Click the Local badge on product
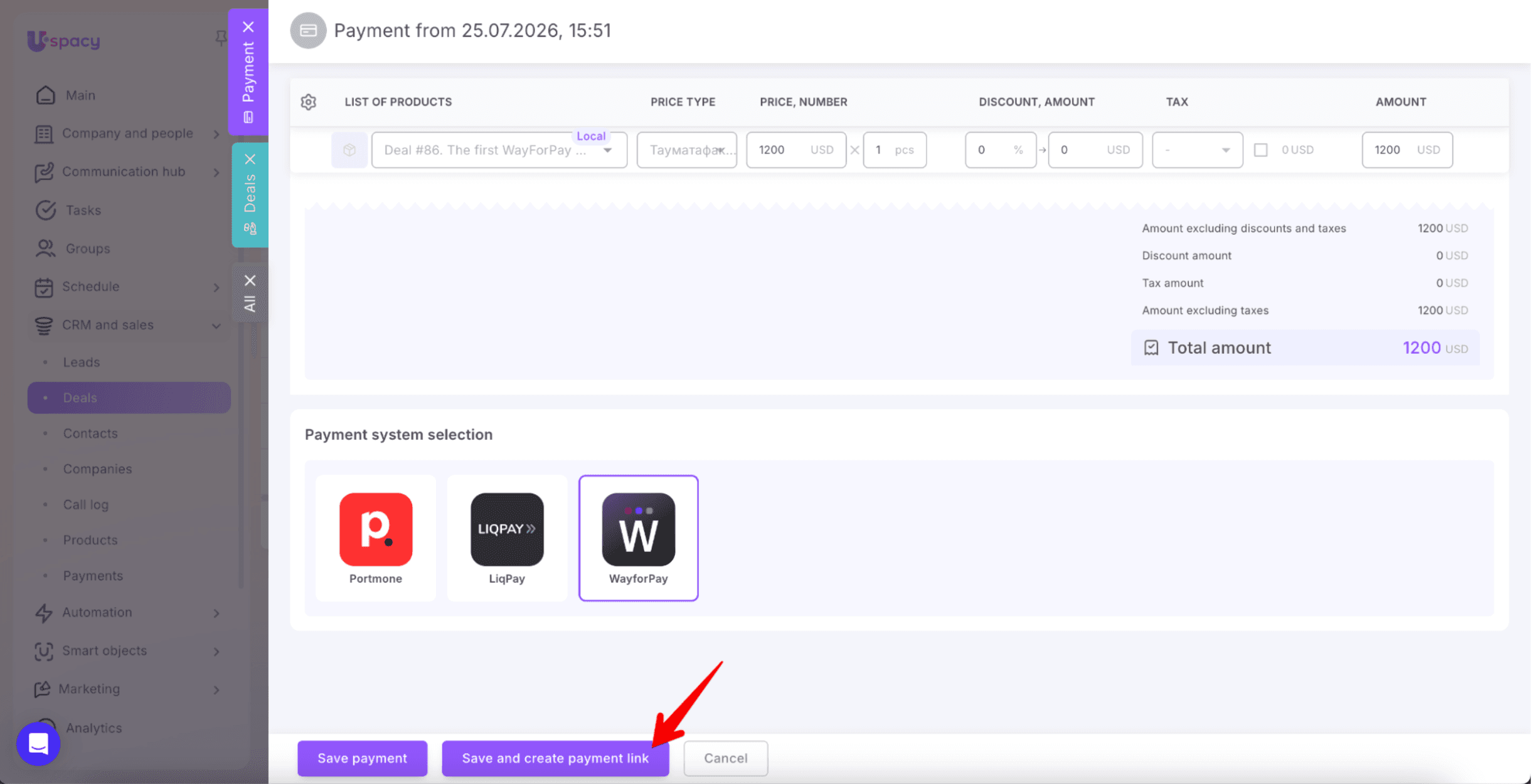Screen dimensions: 1532x784 [590, 136]
